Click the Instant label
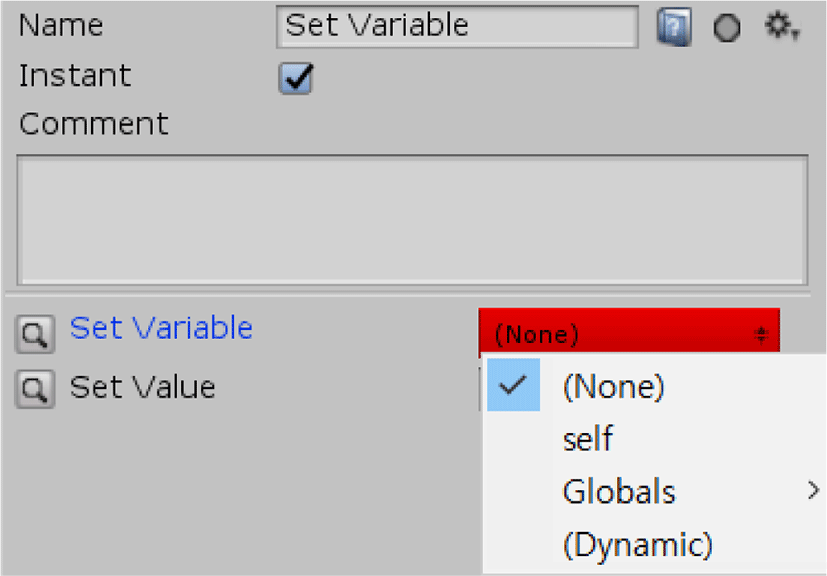This screenshot has width=827, height=576. click(x=75, y=76)
